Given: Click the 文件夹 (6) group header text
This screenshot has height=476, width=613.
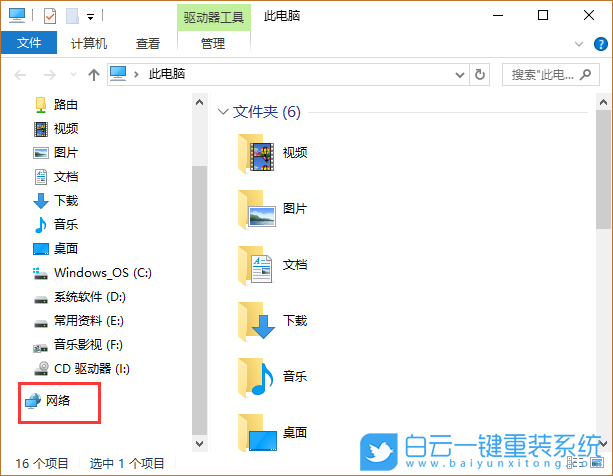Looking at the screenshot, I should pyautogui.click(x=267, y=112).
